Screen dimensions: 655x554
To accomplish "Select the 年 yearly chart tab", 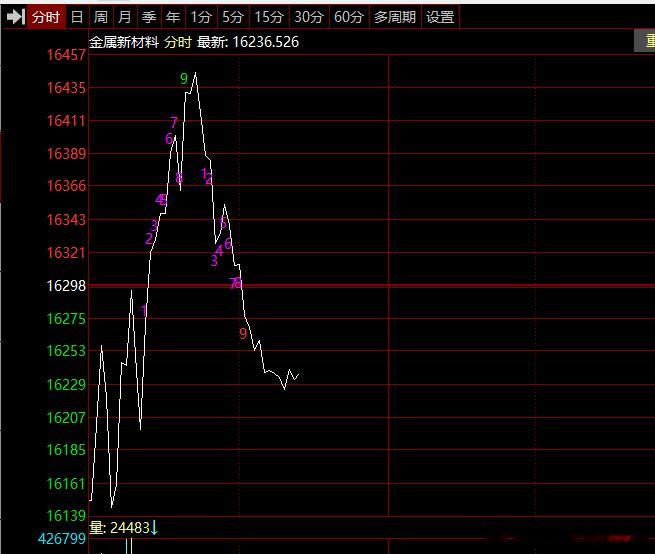I will 173,17.
